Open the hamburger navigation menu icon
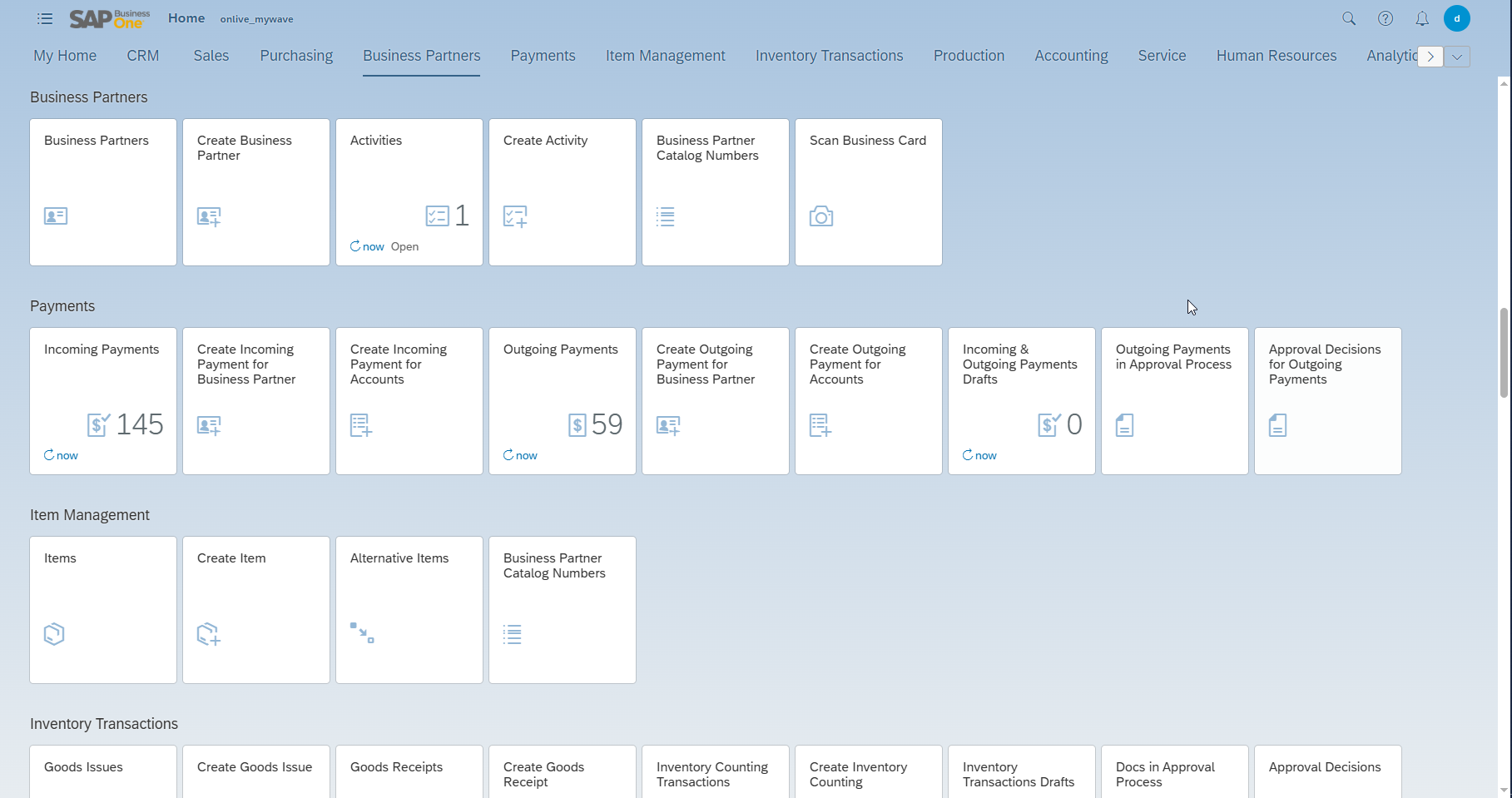The width and height of the screenshot is (1512, 798). tap(45, 18)
